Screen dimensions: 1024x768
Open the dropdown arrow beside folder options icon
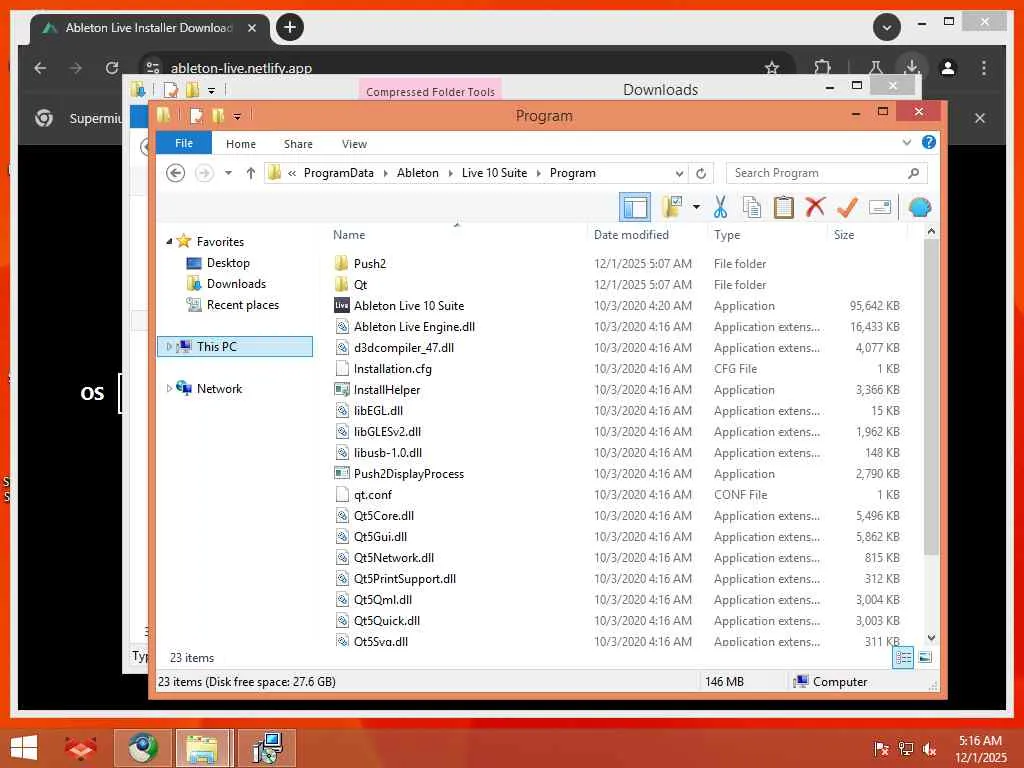coord(696,208)
